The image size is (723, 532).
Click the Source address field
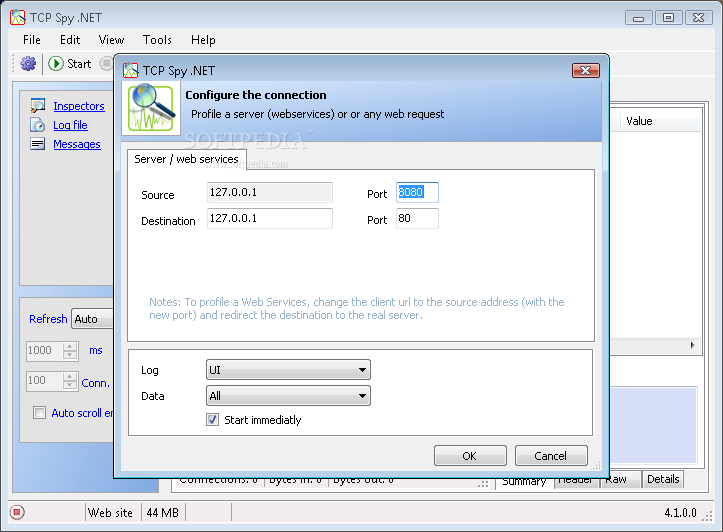[x=270, y=192]
